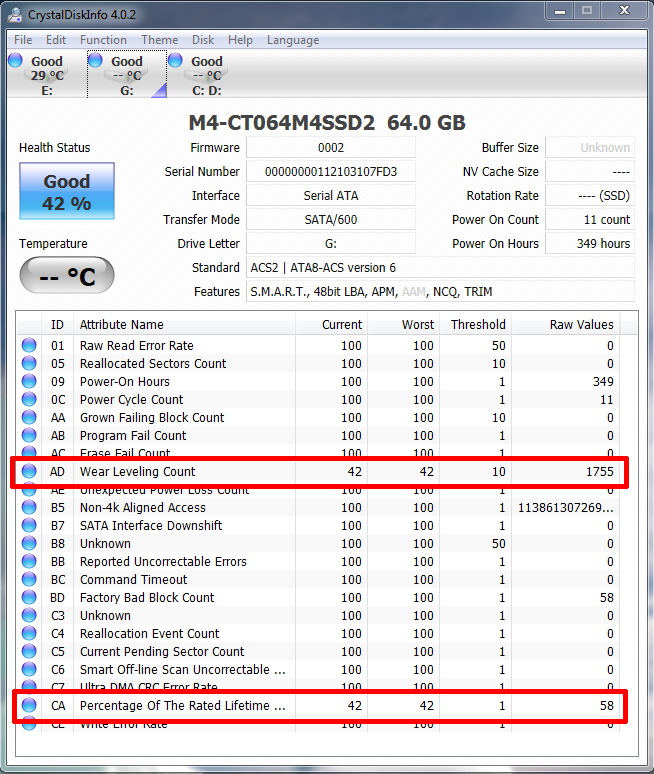
Task: Click the Standard ACS2 field
Action: pyautogui.click(x=440, y=268)
